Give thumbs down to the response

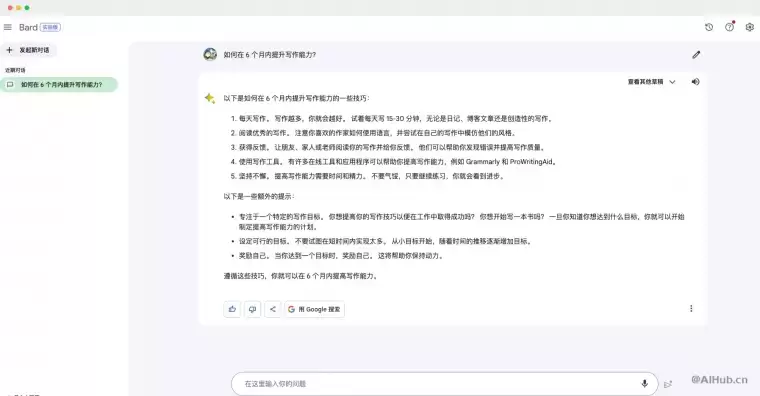[x=253, y=309]
